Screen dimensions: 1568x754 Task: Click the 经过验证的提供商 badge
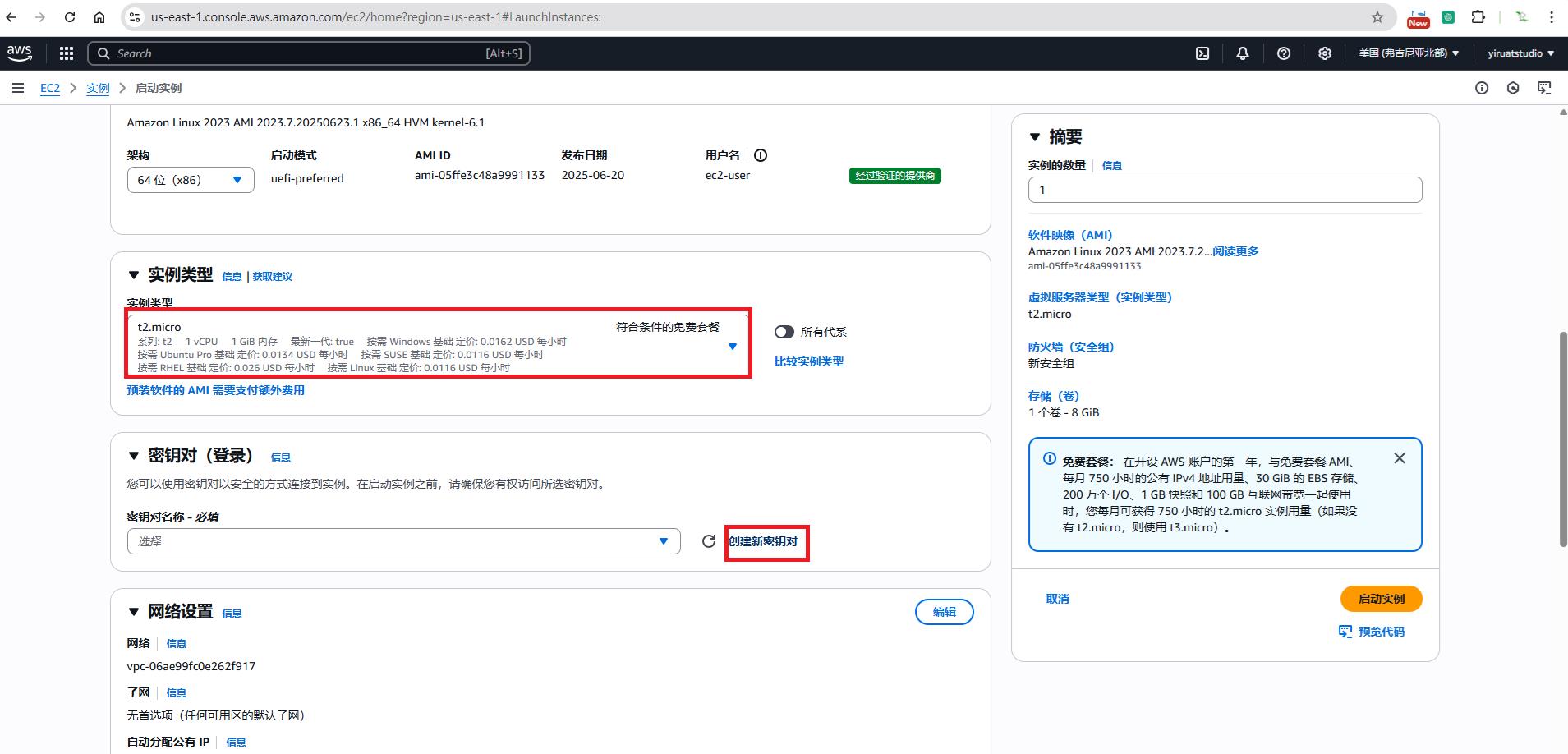(x=895, y=176)
